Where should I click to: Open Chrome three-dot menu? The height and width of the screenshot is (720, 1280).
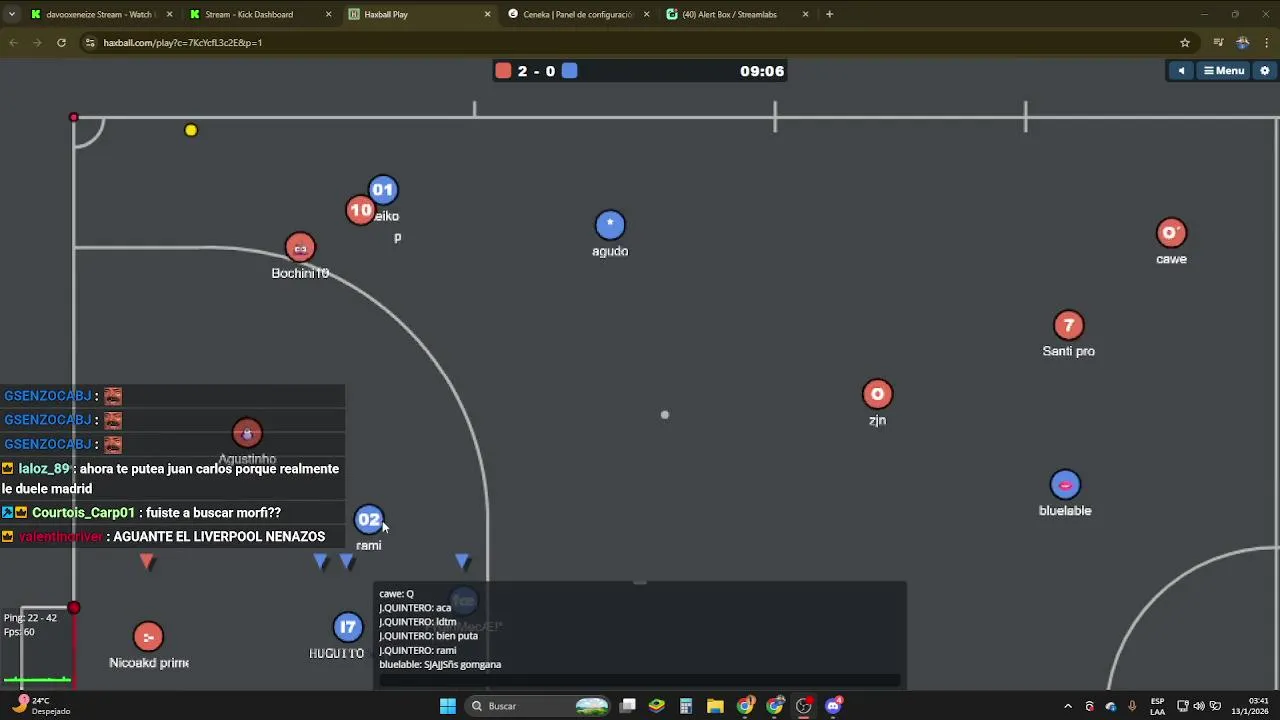[1268, 43]
